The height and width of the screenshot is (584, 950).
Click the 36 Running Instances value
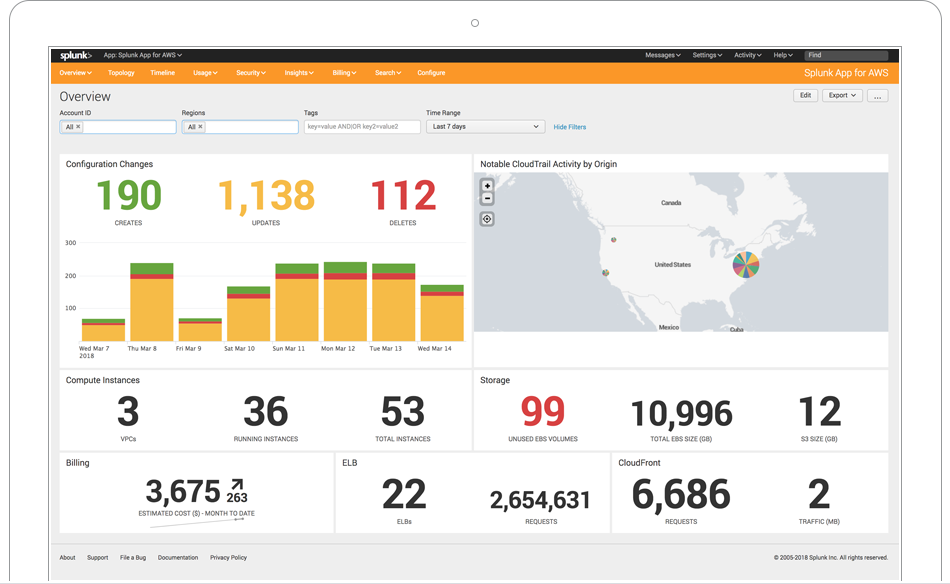(x=266, y=411)
